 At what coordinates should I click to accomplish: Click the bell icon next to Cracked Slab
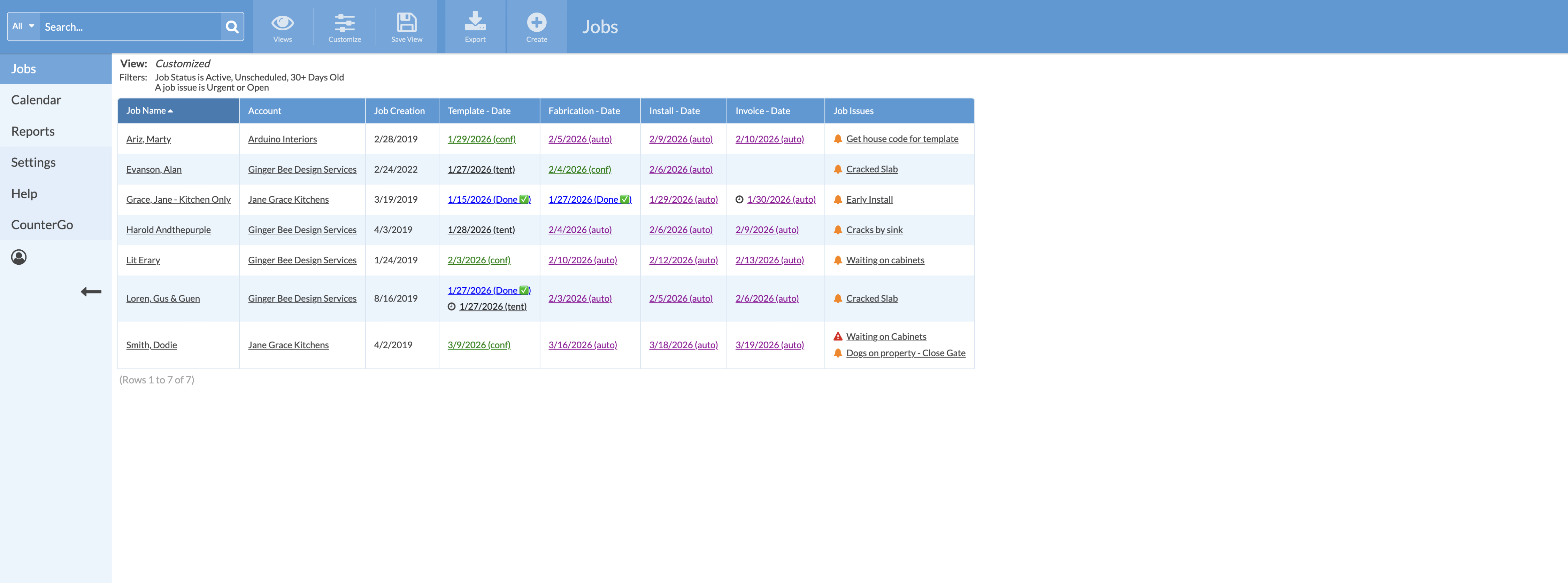(x=838, y=169)
